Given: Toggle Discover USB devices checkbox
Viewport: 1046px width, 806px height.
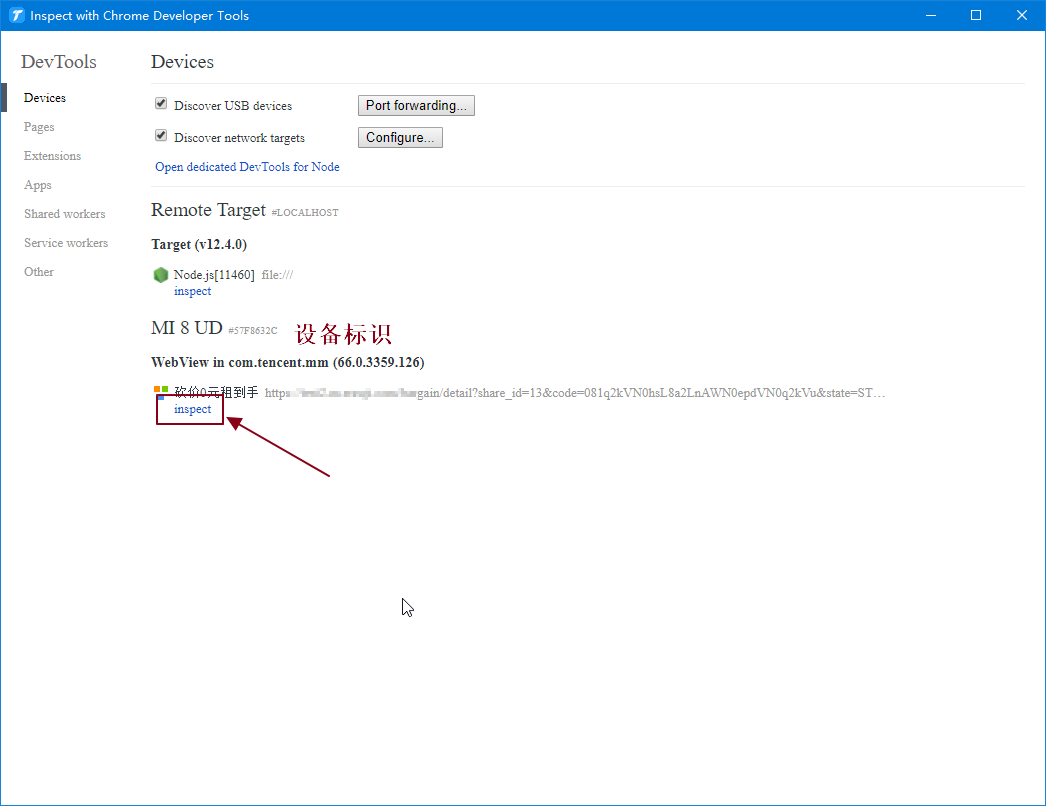Looking at the screenshot, I should point(161,103).
